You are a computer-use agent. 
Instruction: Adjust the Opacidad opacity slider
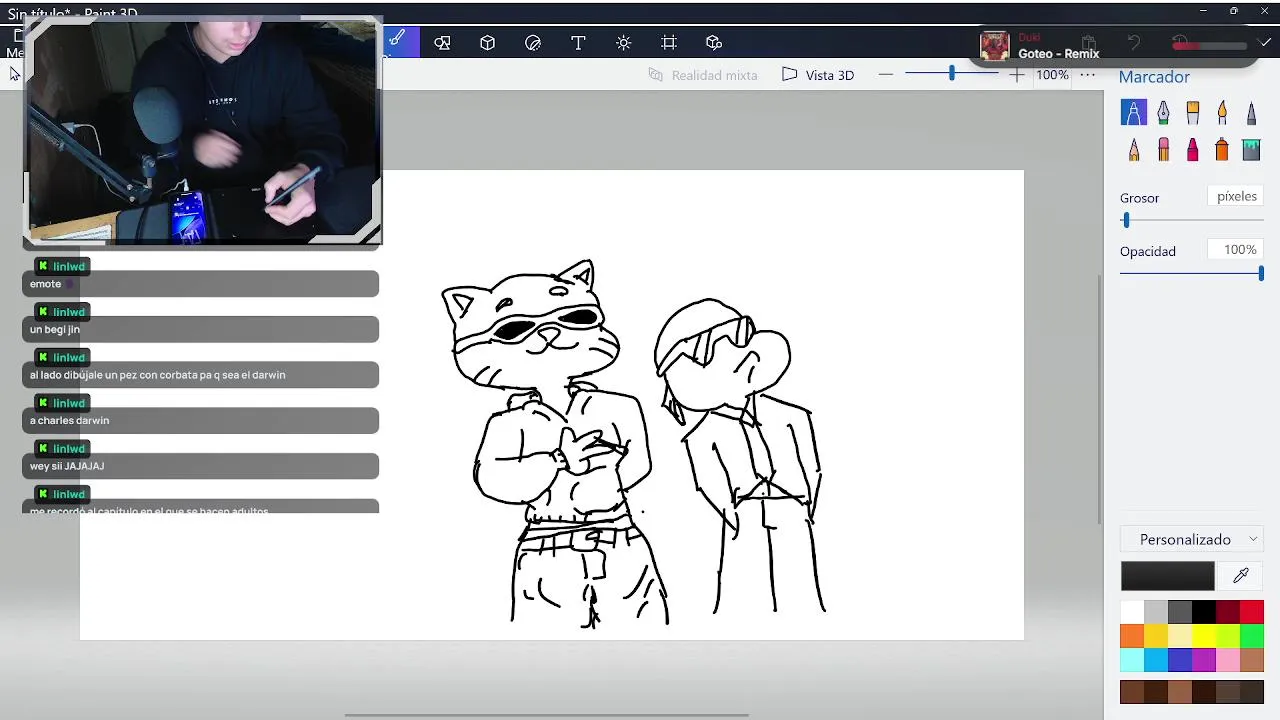(x=1192, y=273)
